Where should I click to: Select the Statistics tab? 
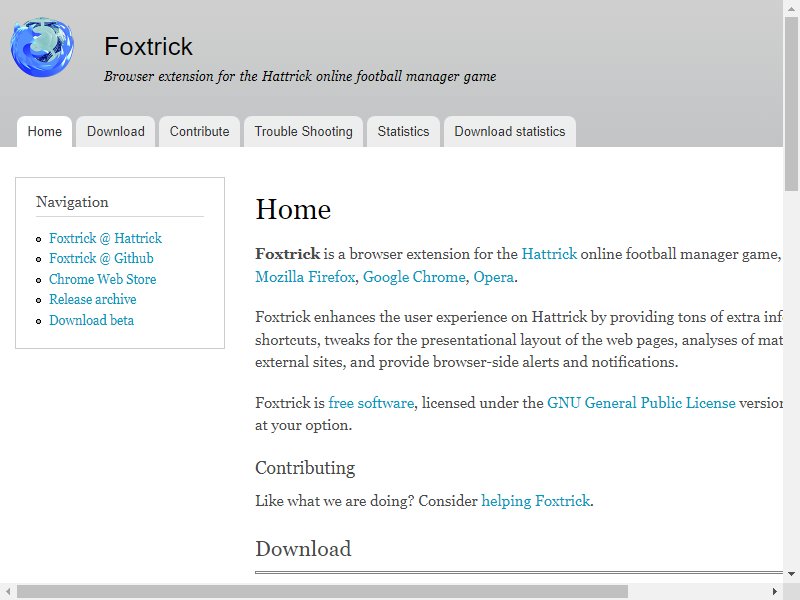coord(404,132)
